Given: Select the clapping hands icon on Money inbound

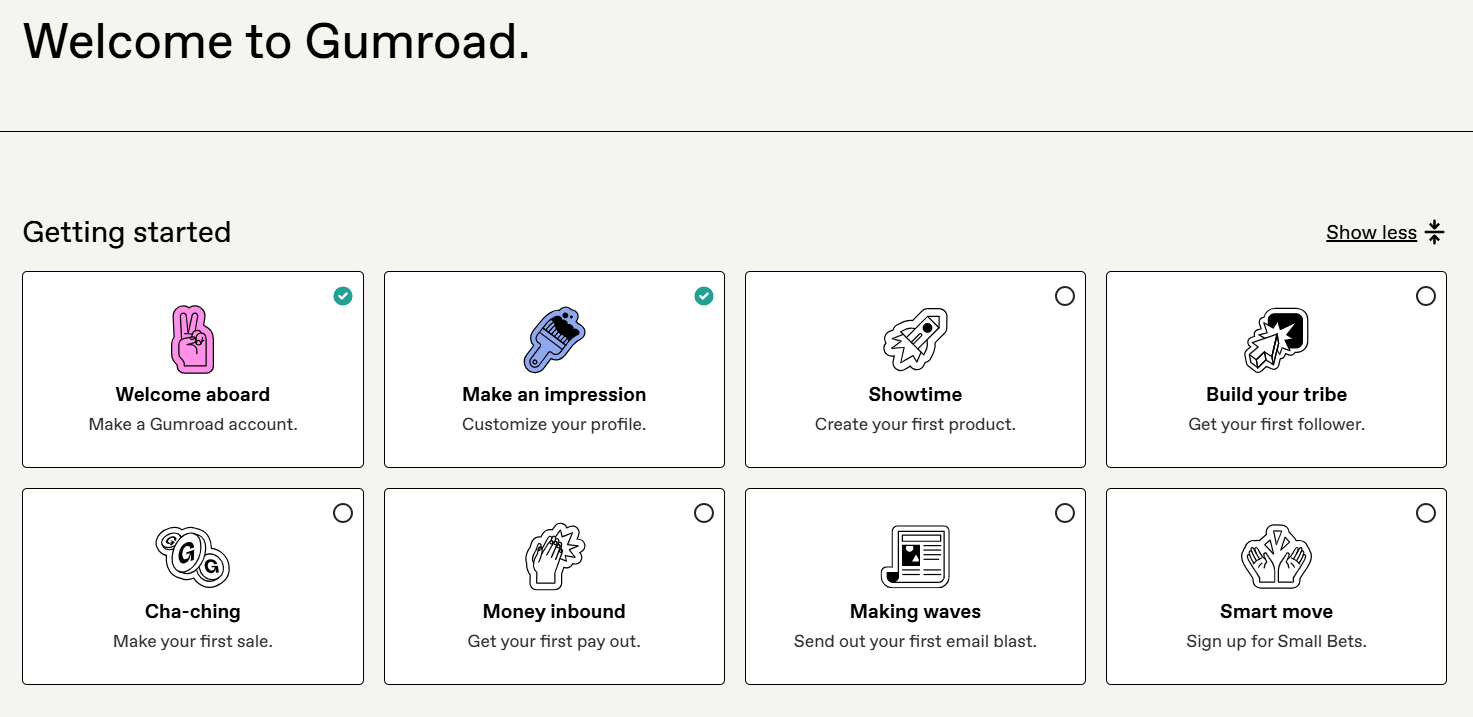Looking at the screenshot, I should click(553, 555).
